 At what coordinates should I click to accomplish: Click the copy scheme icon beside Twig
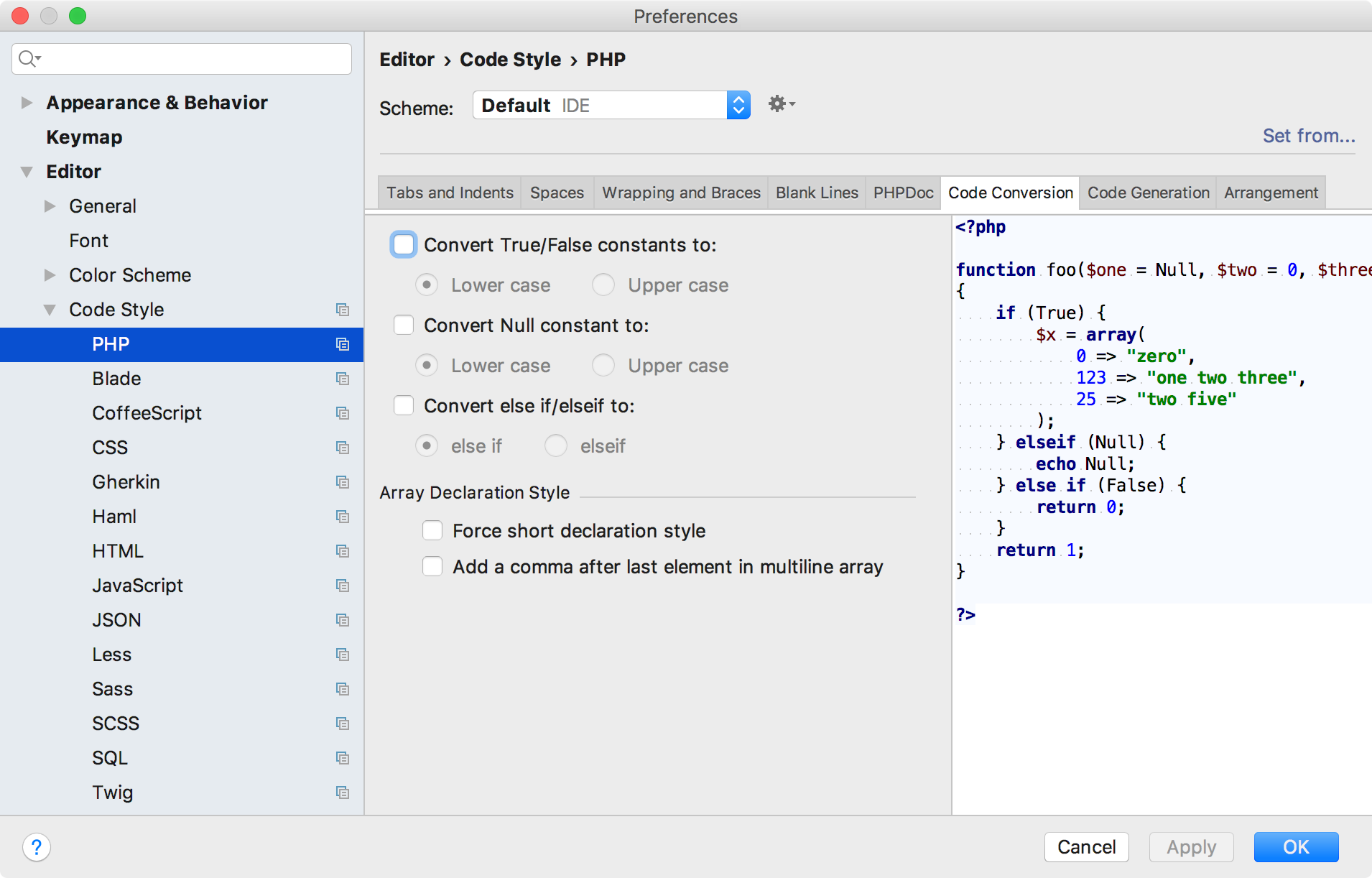click(343, 792)
